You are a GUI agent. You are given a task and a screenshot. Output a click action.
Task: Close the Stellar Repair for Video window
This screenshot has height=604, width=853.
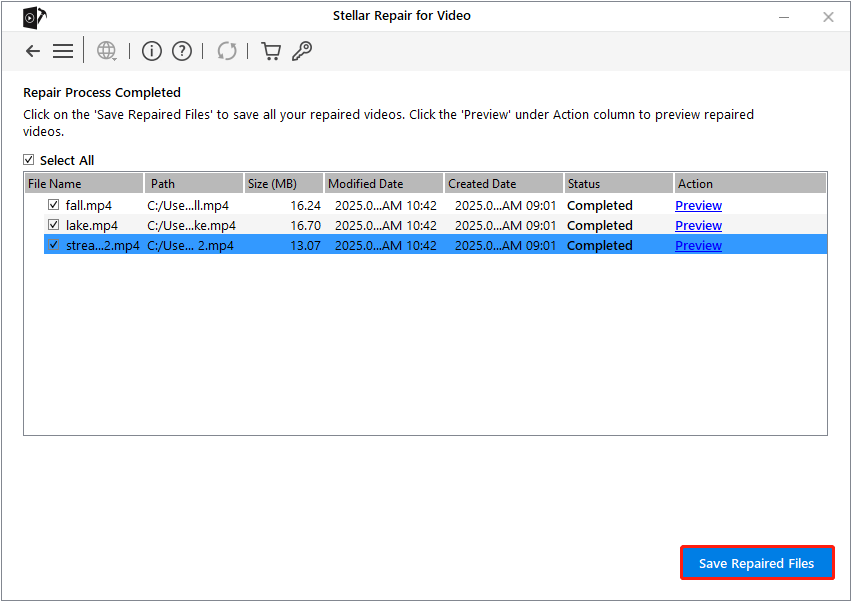828,17
